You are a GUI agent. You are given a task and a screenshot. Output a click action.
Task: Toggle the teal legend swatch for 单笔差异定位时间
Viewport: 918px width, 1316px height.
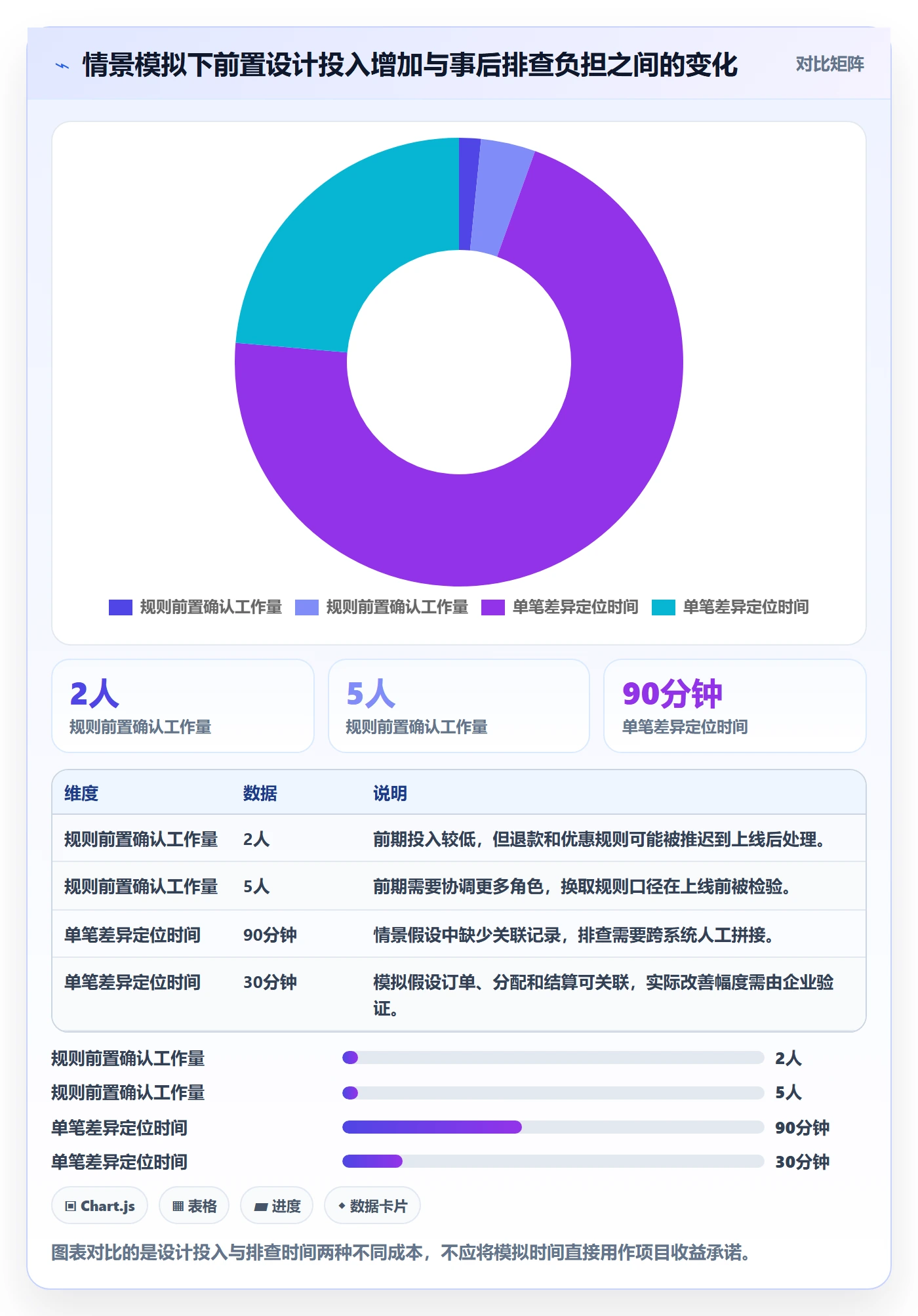664,607
